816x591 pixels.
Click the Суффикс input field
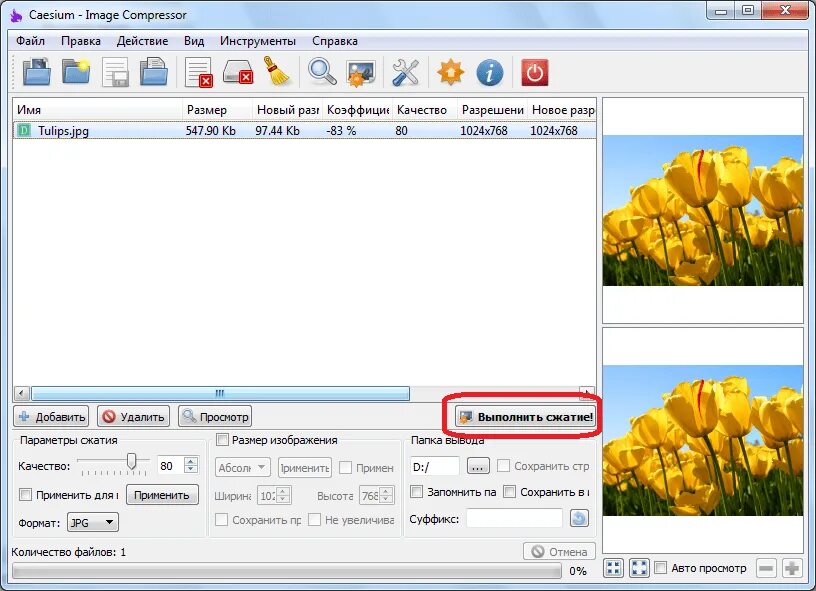click(x=514, y=518)
